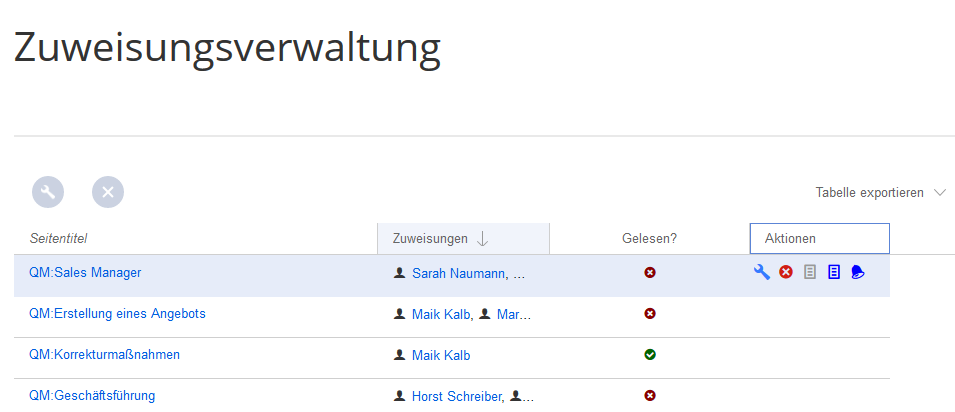Click the grey document icon in the Sales Manager actions
Screen dimensions: 955x412
click(x=810, y=272)
